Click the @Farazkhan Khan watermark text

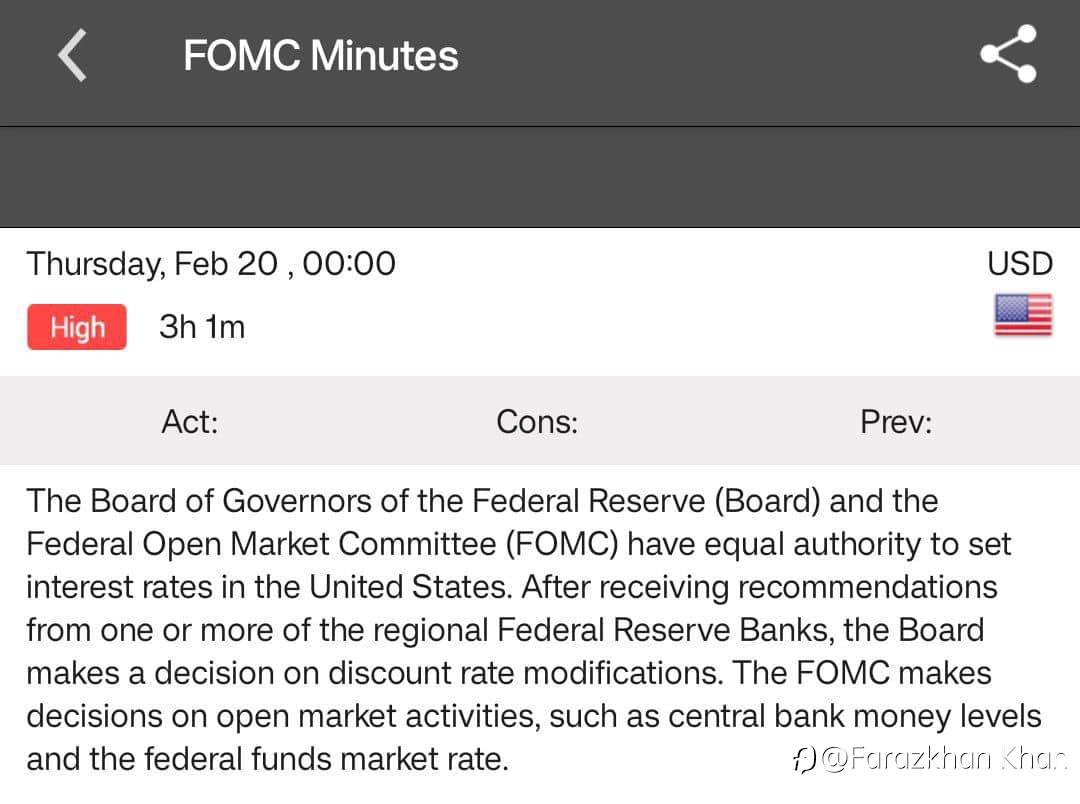tap(943, 760)
